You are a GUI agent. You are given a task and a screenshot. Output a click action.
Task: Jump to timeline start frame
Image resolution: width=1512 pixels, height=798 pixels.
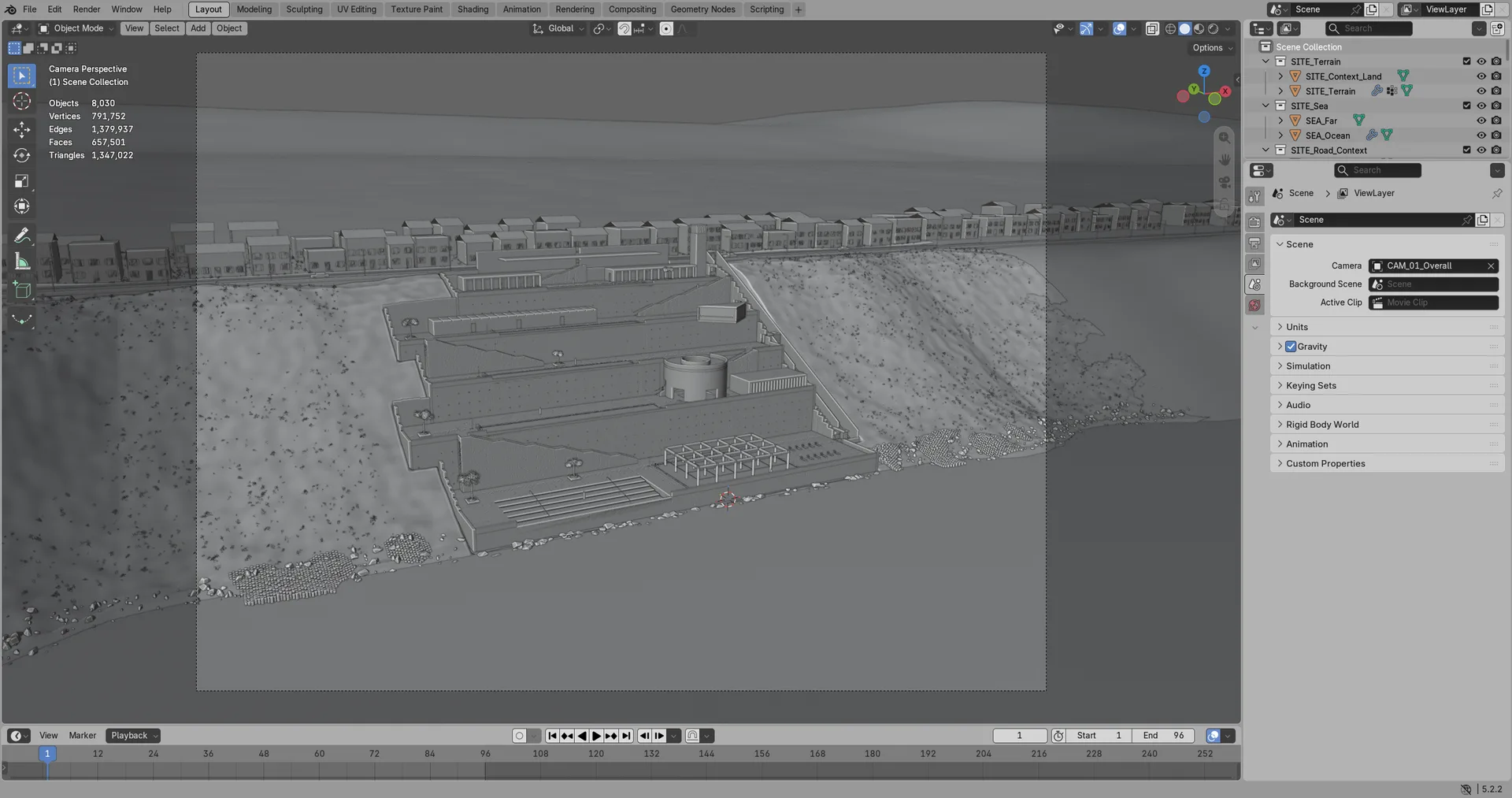(x=553, y=736)
